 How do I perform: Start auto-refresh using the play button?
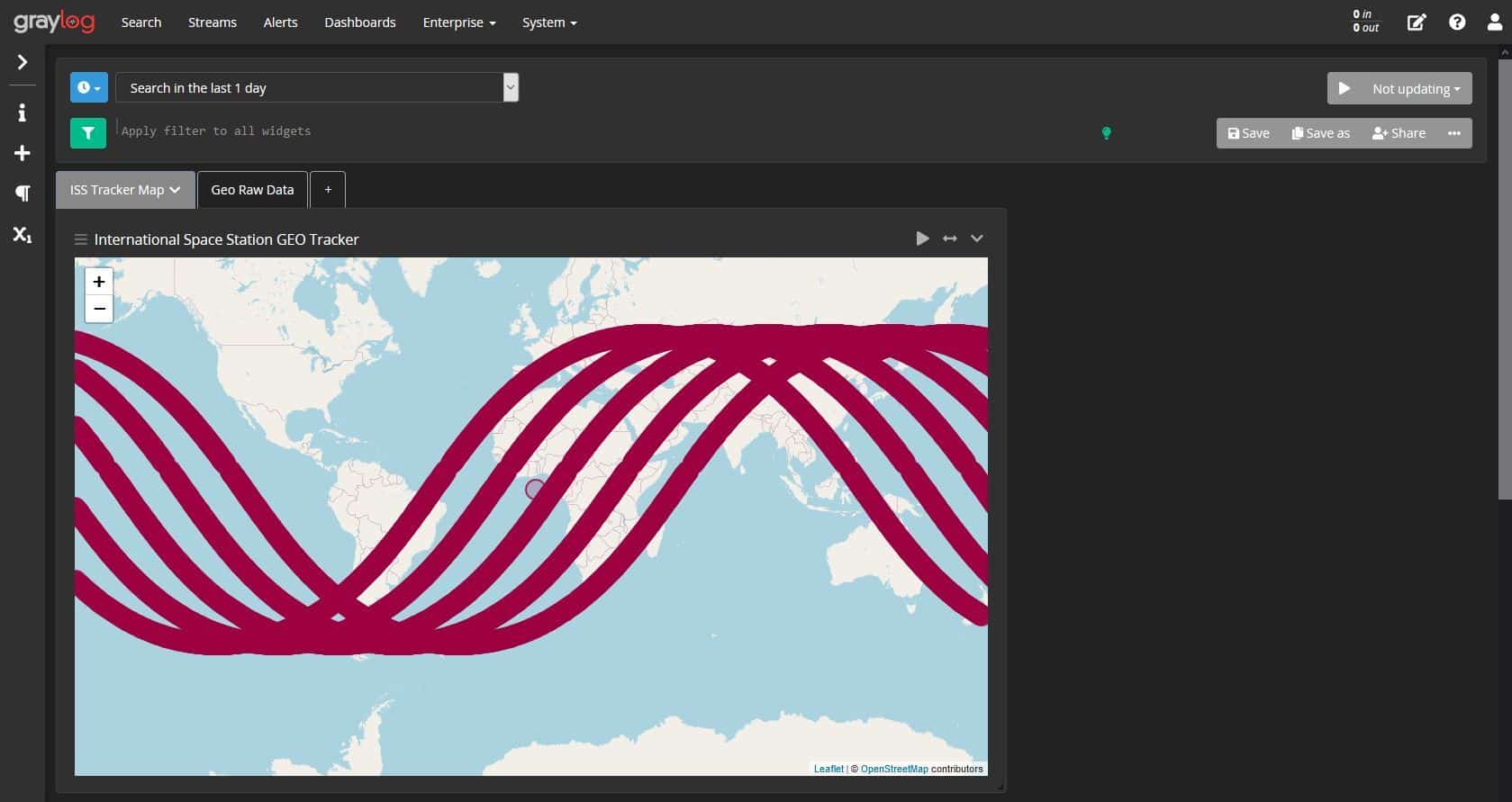[1345, 88]
